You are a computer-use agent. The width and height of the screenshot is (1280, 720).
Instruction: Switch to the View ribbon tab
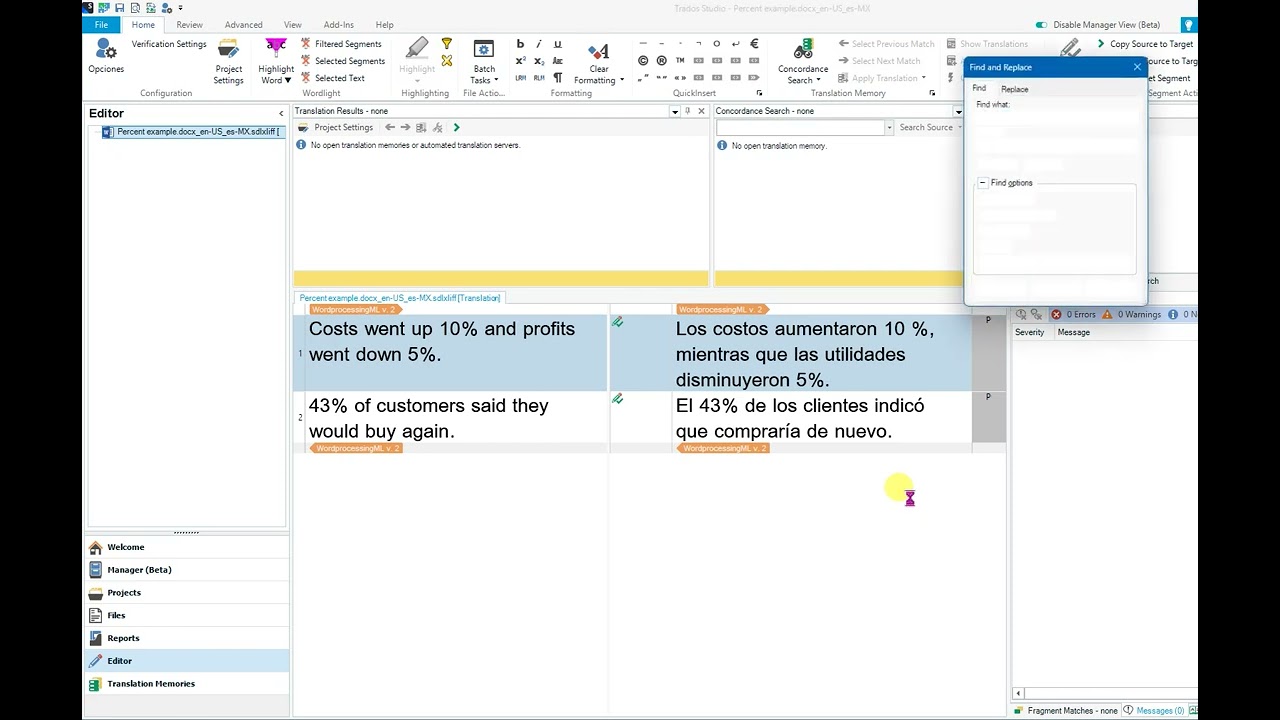pyautogui.click(x=292, y=25)
